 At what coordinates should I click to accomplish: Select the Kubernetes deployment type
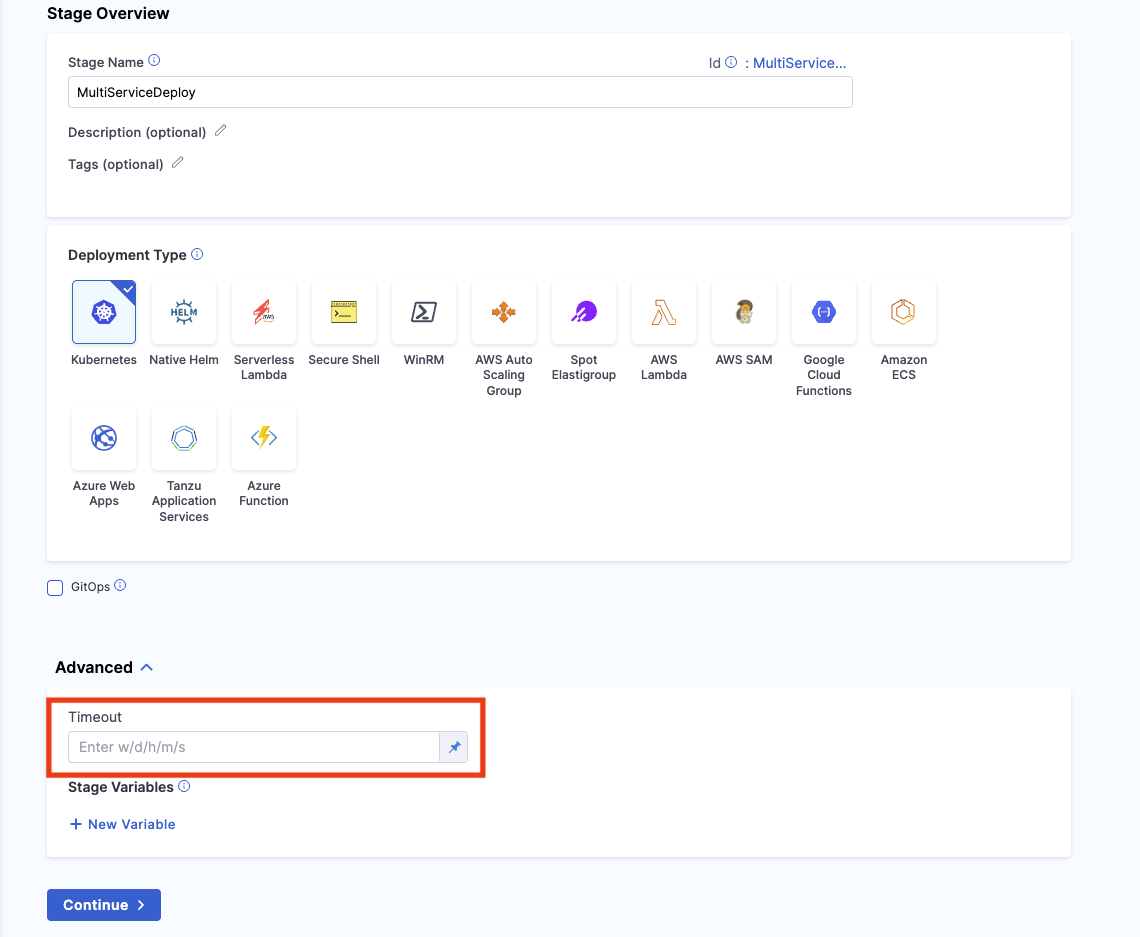coord(104,312)
